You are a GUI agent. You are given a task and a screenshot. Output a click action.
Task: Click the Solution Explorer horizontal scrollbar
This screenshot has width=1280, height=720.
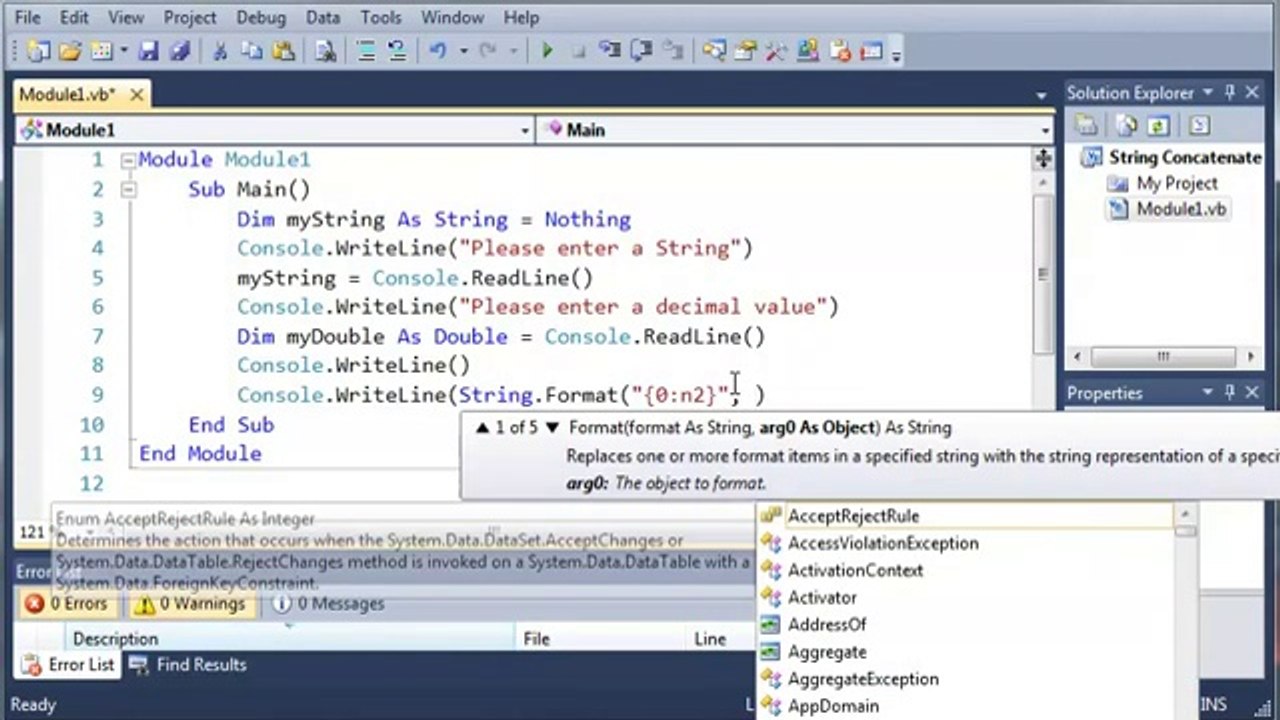(x=1164, y=356)
